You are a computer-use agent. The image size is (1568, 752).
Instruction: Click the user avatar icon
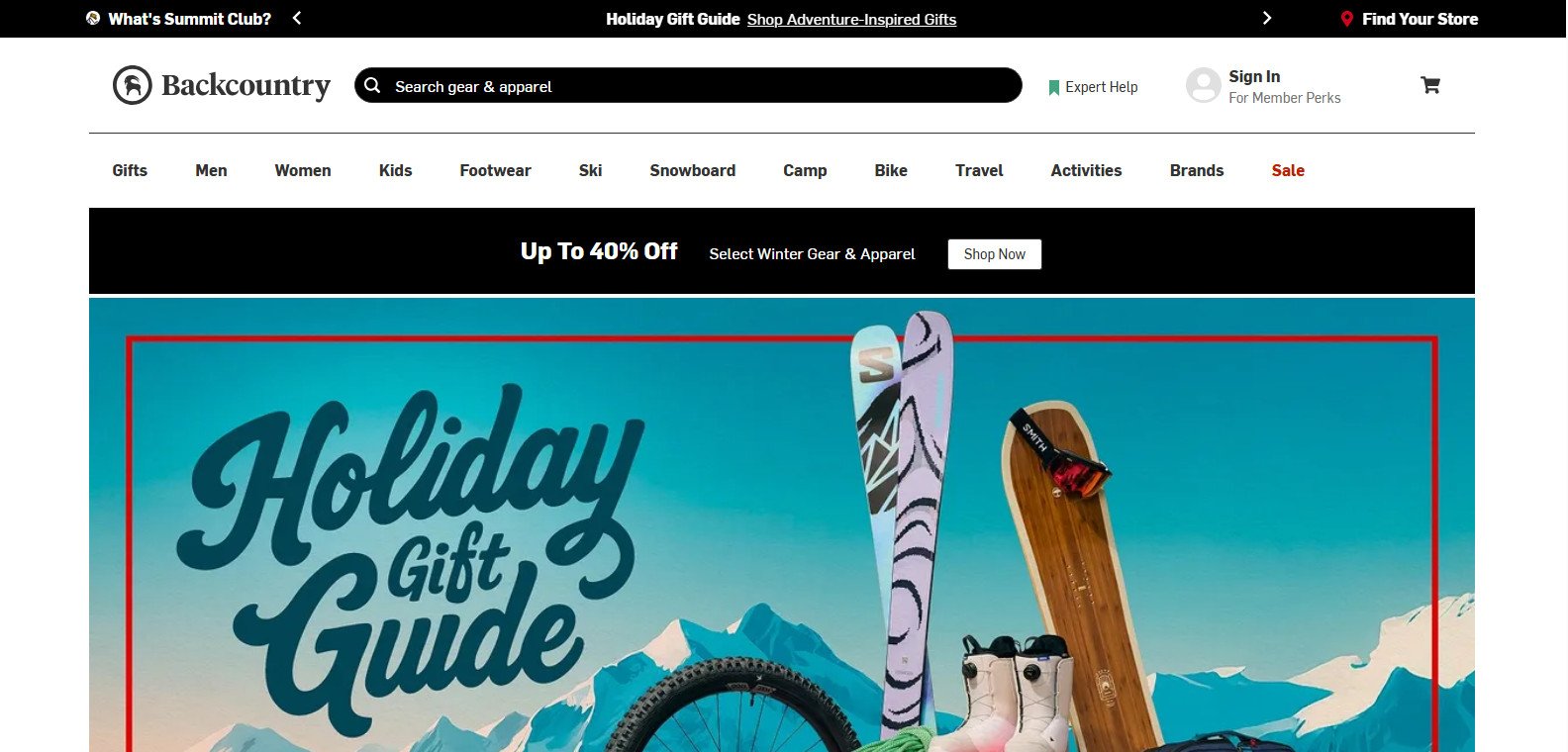pyautogui.click(x=1203, y=85)
